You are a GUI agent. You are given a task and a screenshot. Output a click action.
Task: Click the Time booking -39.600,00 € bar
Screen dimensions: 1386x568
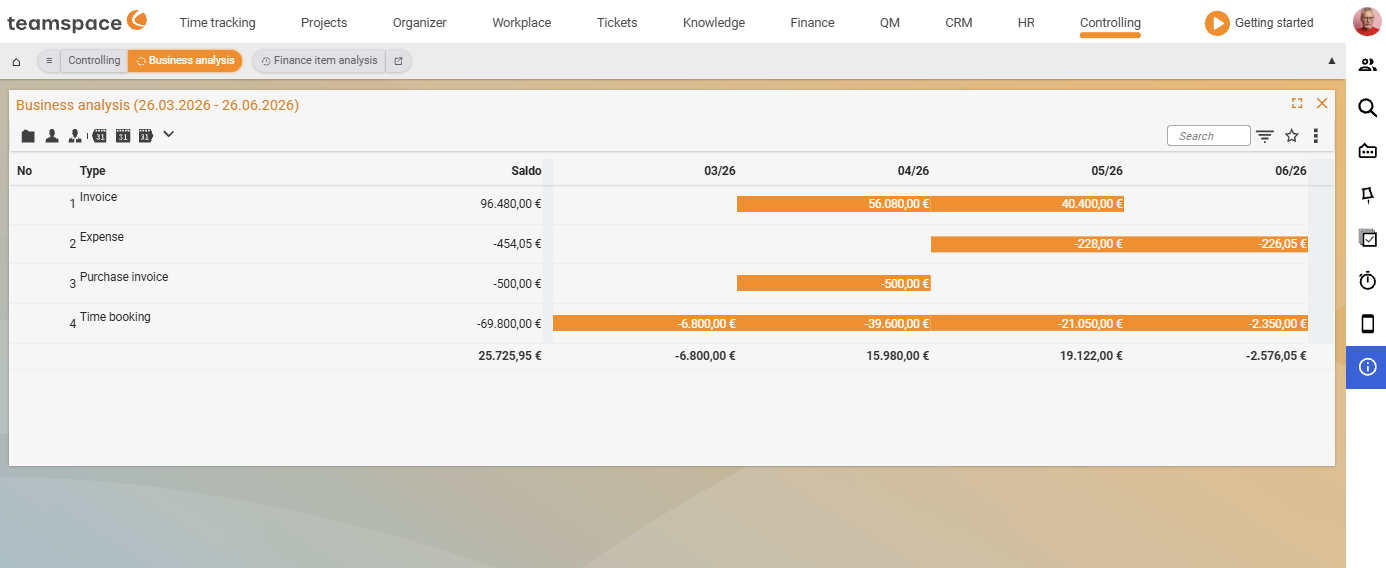point(834,324)
